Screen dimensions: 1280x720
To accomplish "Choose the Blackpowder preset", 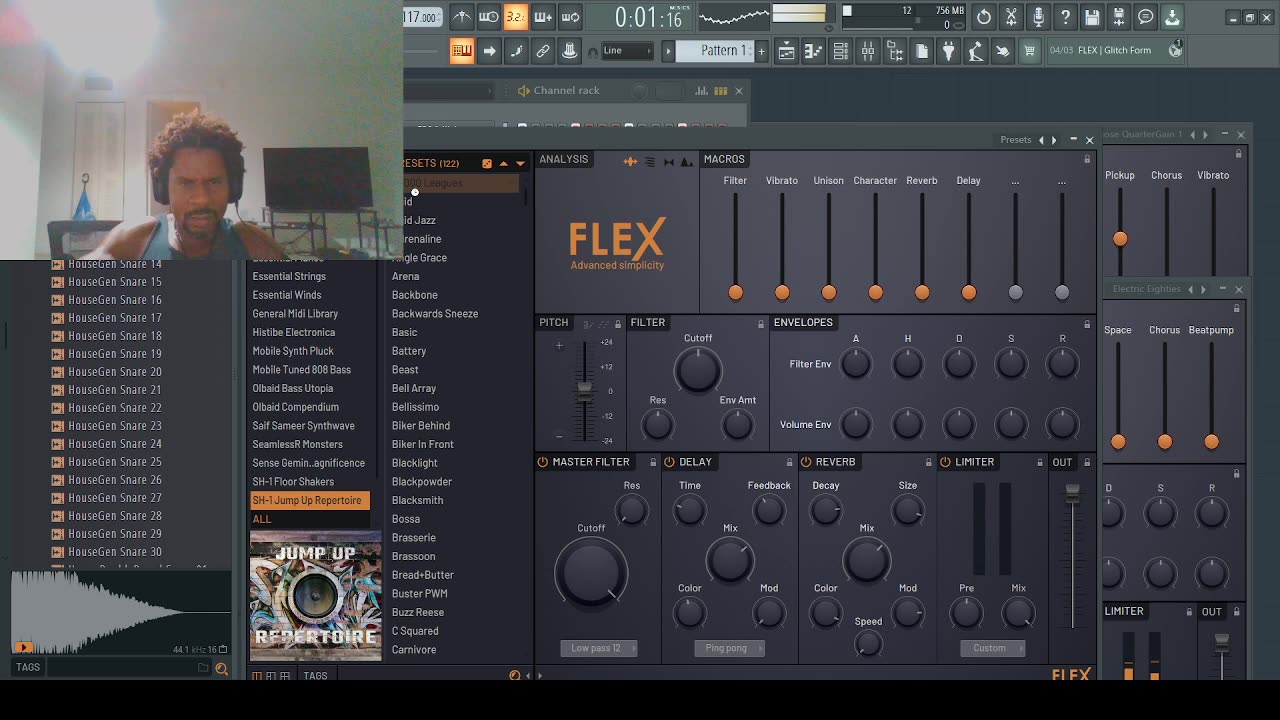I will point(422,481).
